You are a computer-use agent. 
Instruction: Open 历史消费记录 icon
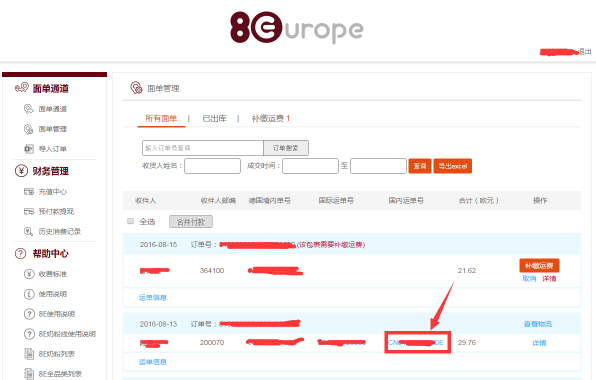click(x=29, y=231)
